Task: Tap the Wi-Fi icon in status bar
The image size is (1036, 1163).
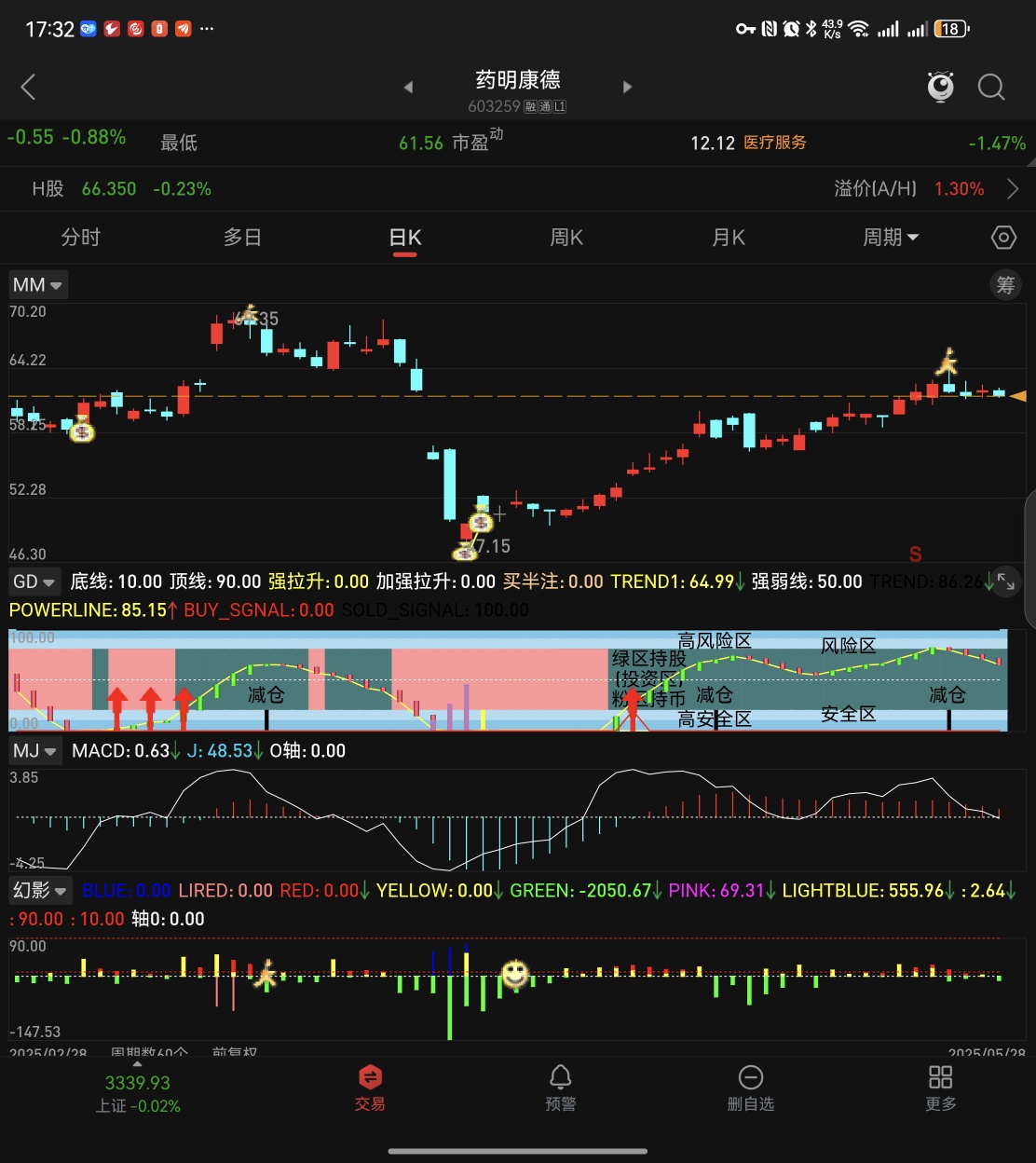Action: [858, 29]
